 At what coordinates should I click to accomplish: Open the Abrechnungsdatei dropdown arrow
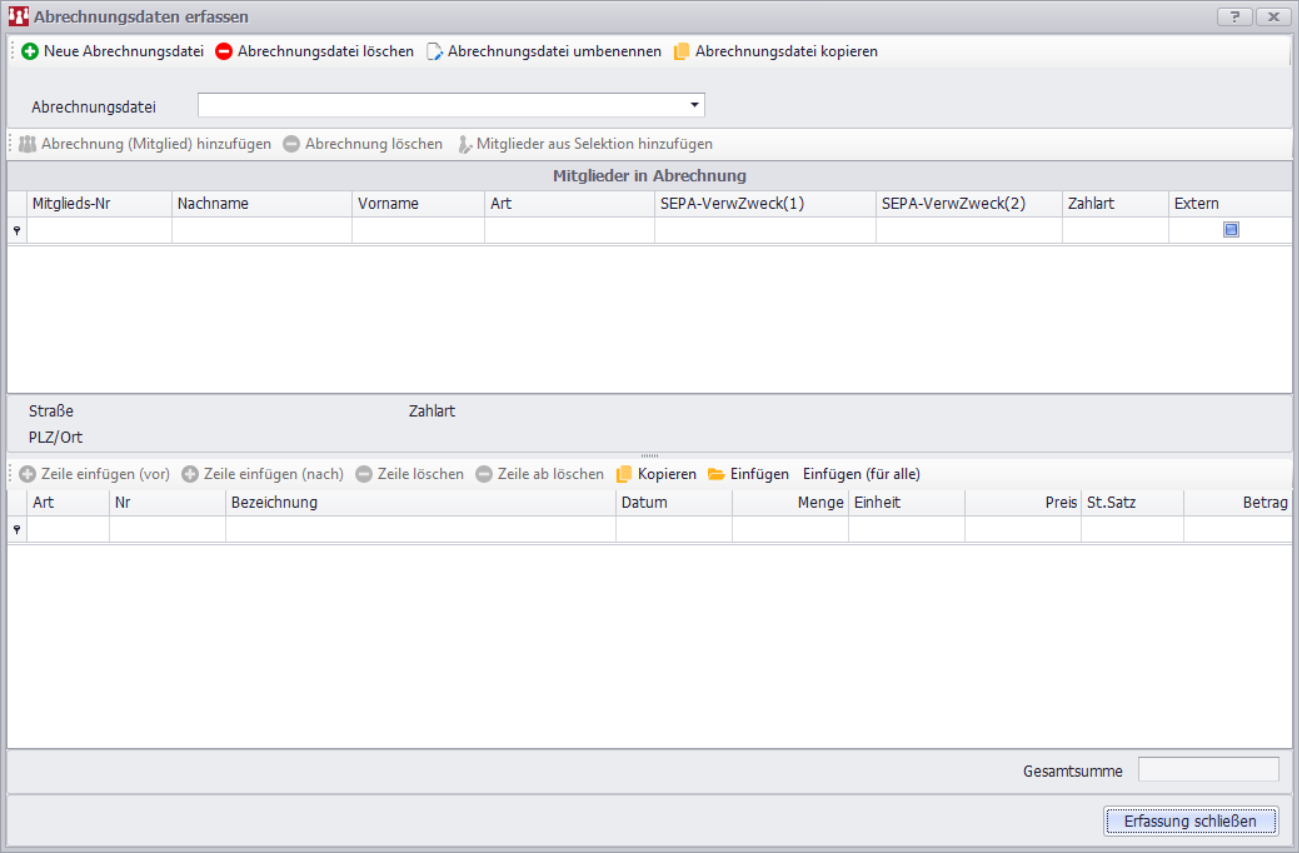pos(694,105)
